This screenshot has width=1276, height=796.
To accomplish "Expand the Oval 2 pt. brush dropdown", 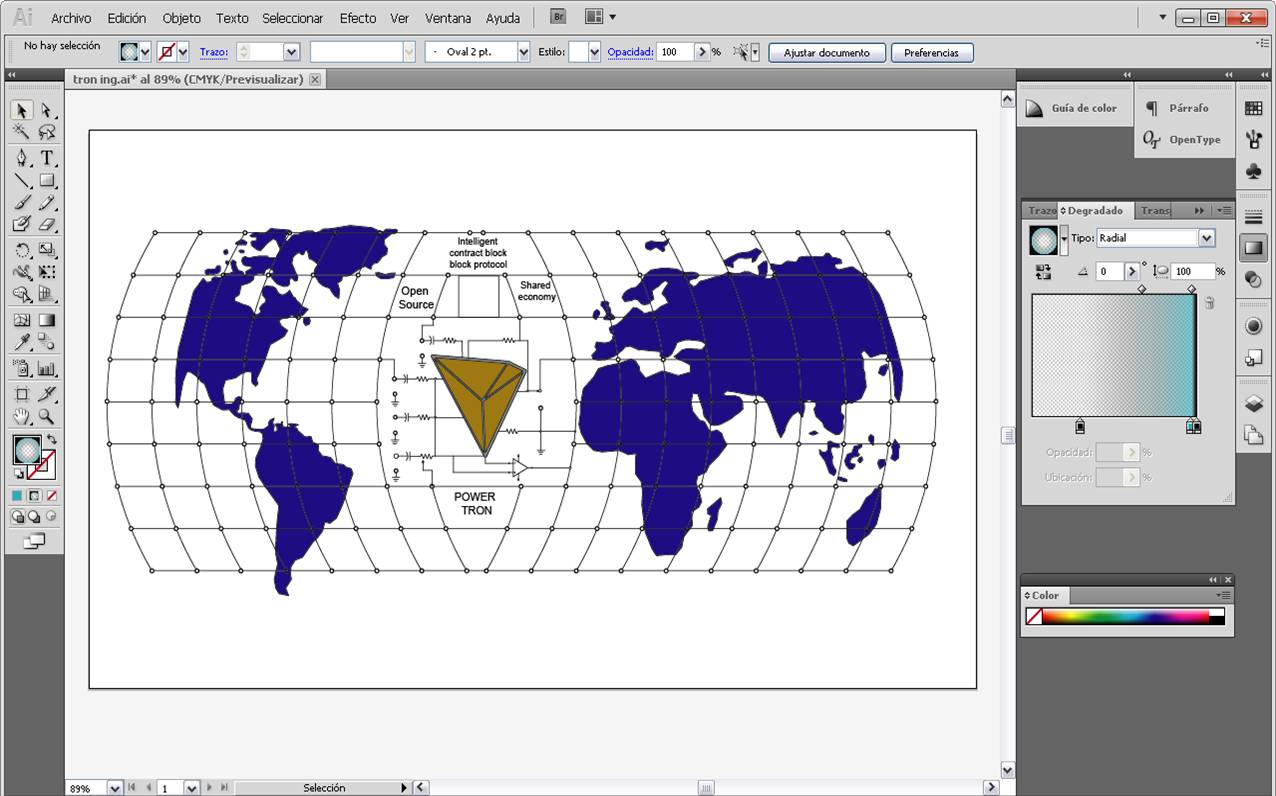I will click(523, 52).
